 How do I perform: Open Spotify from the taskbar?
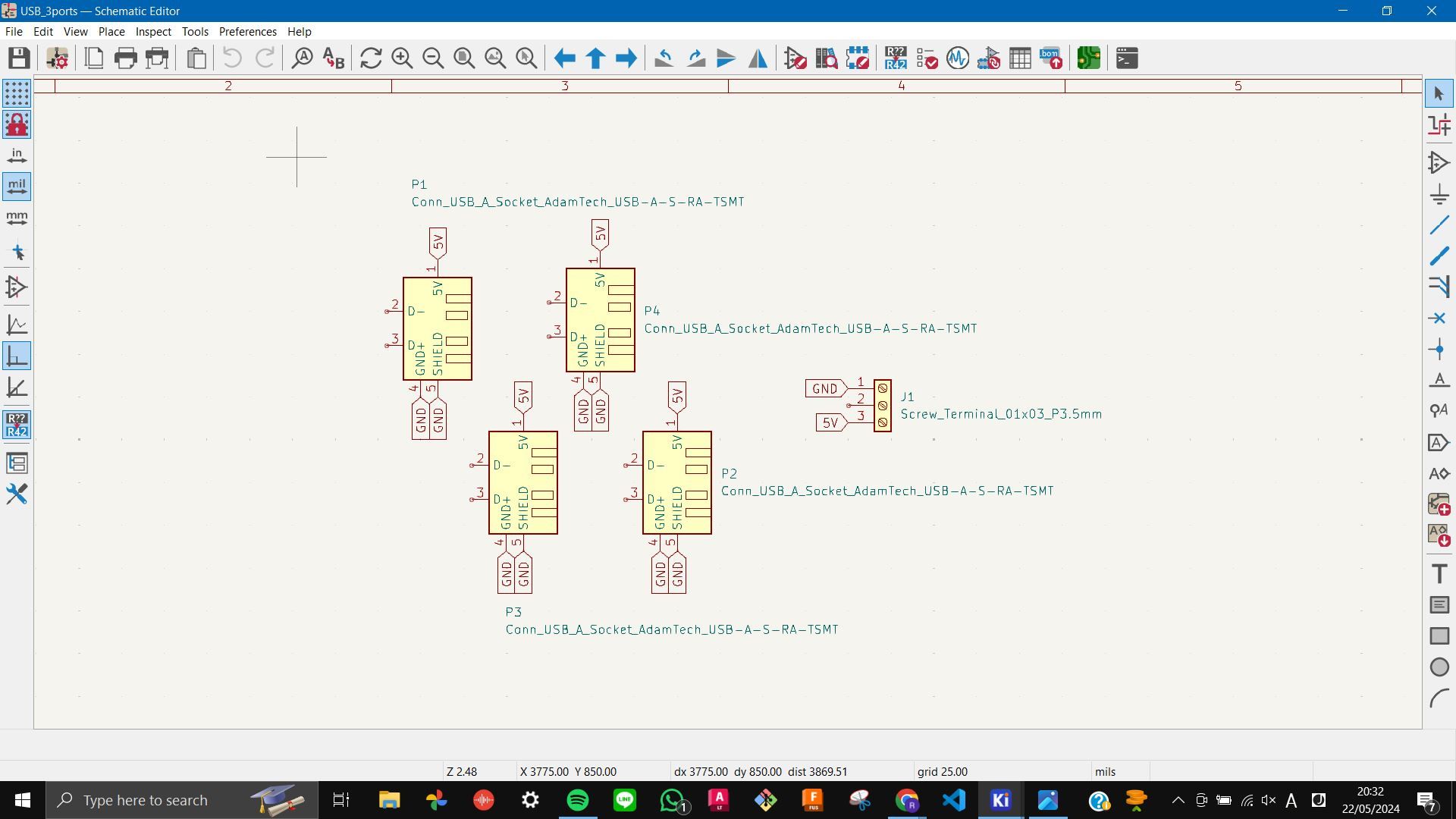coord(578,800)
